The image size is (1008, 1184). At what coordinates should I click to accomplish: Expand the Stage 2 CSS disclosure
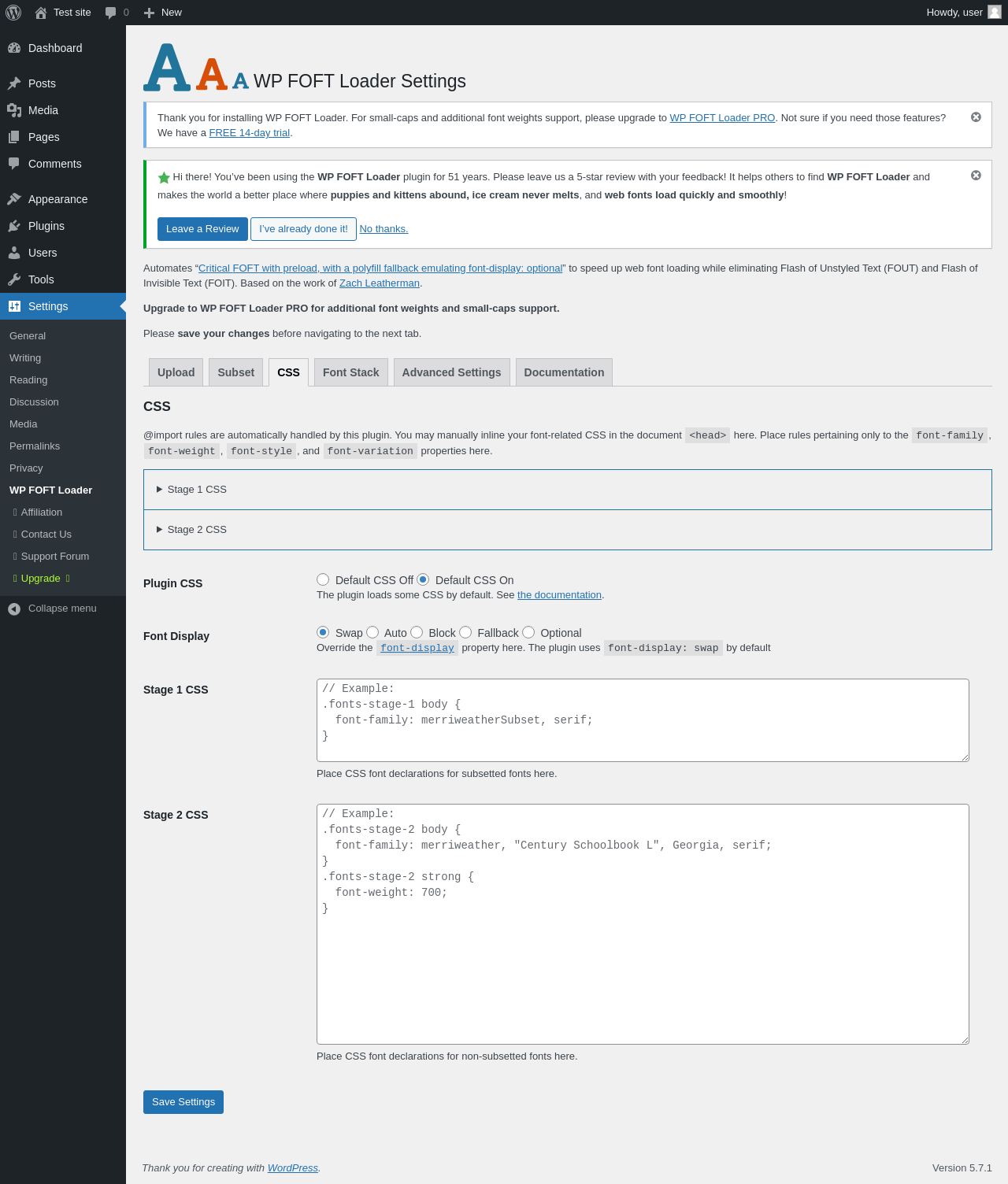point(191,530)
